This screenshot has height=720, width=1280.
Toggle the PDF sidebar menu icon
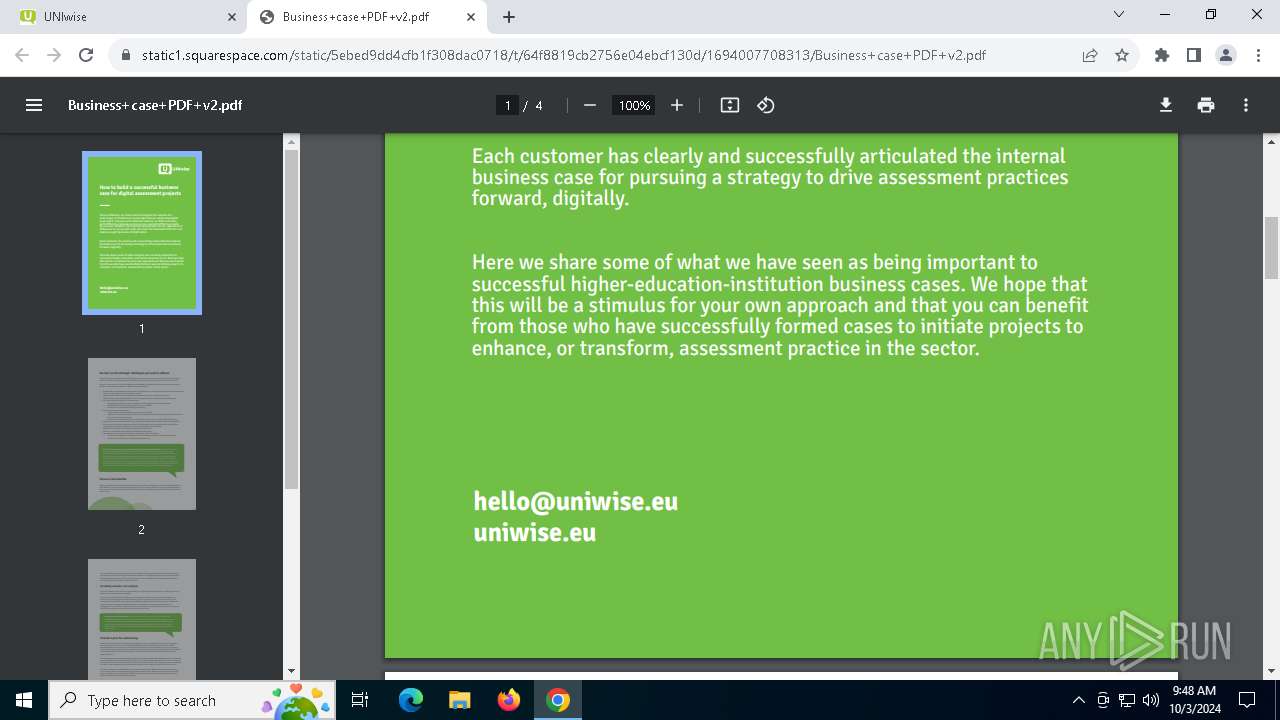pos(34,105)
